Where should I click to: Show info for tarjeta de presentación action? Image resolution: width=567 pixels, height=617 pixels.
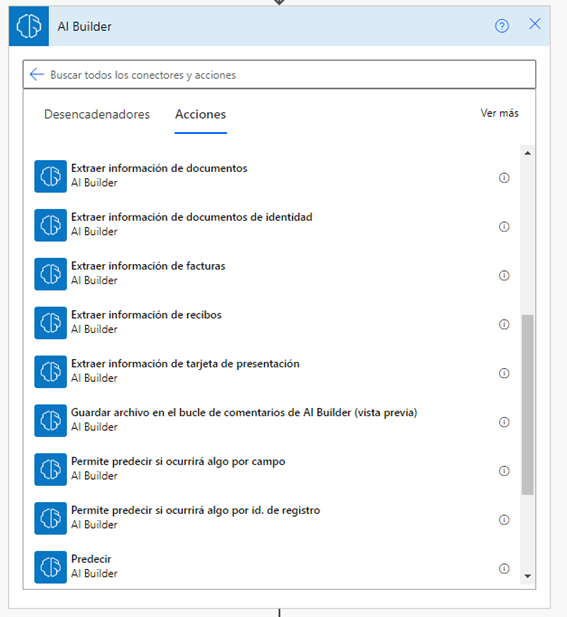[x=504, y=373]
